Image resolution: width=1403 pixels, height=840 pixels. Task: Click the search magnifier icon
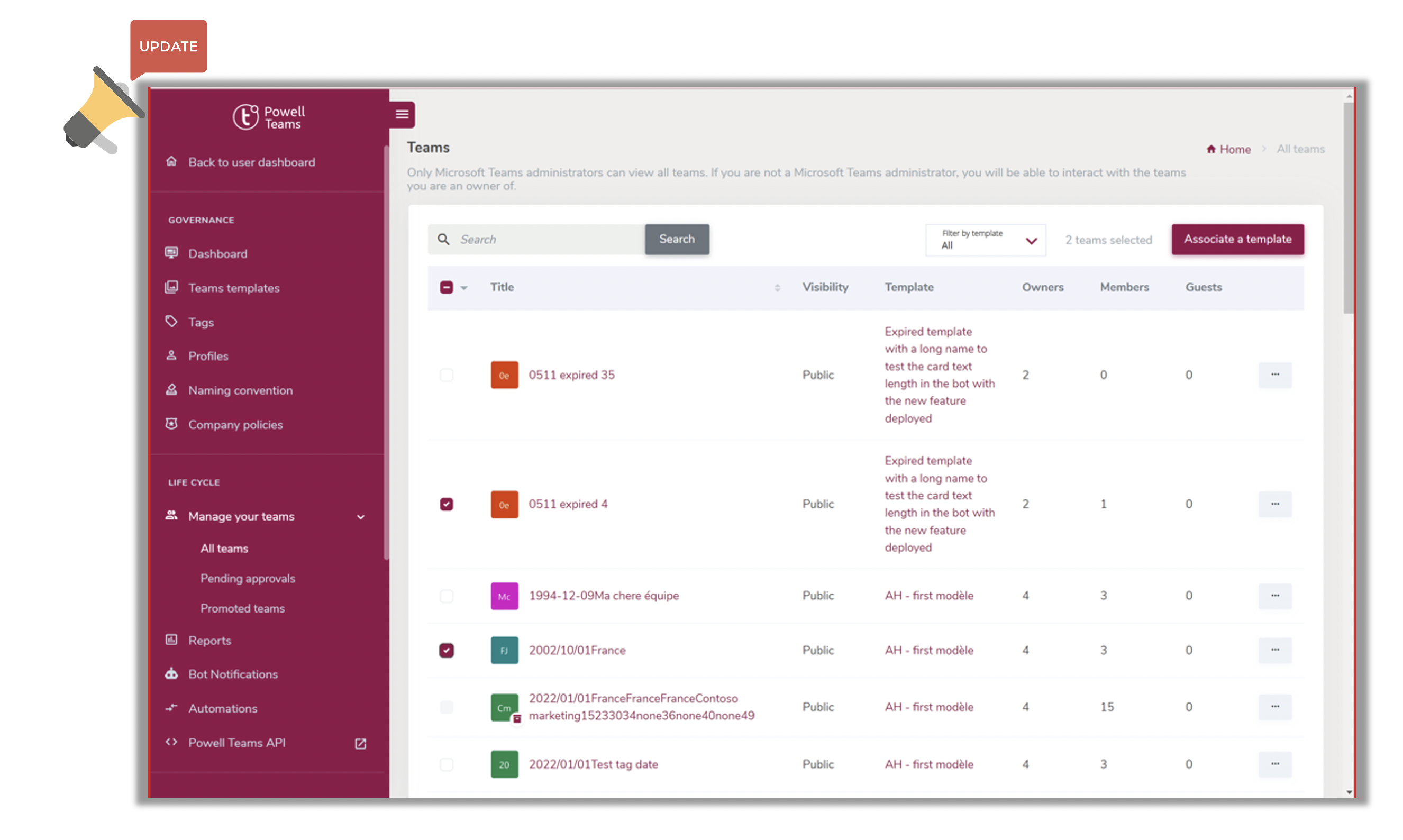click(x=444, y=239)
